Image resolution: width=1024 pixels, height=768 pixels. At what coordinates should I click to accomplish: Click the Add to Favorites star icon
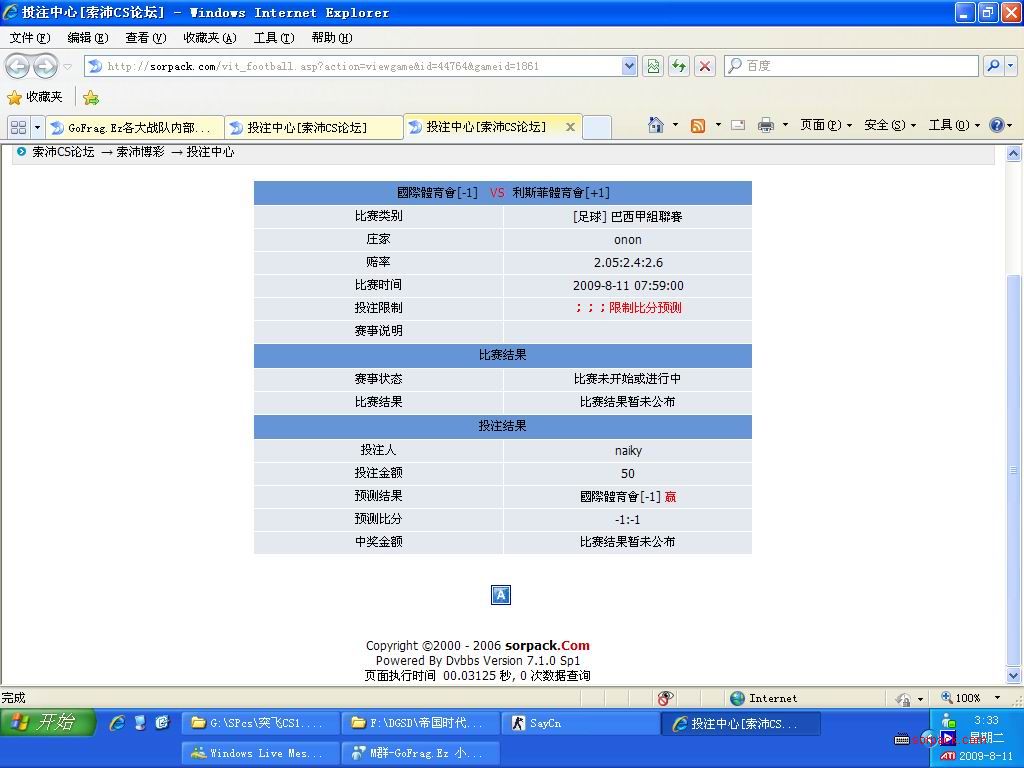(x=91, y=97)
